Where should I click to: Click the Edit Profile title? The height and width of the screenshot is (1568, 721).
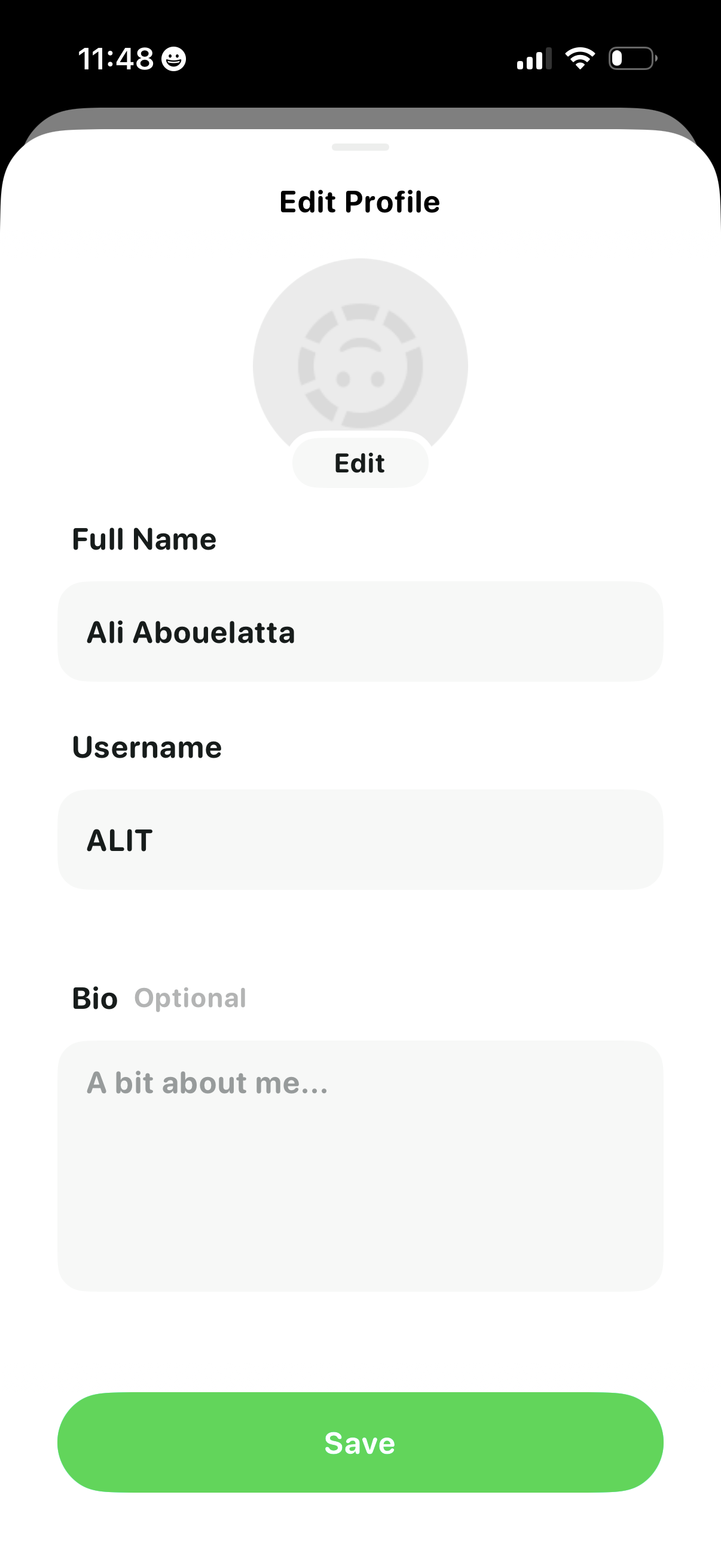click(359, 202)
